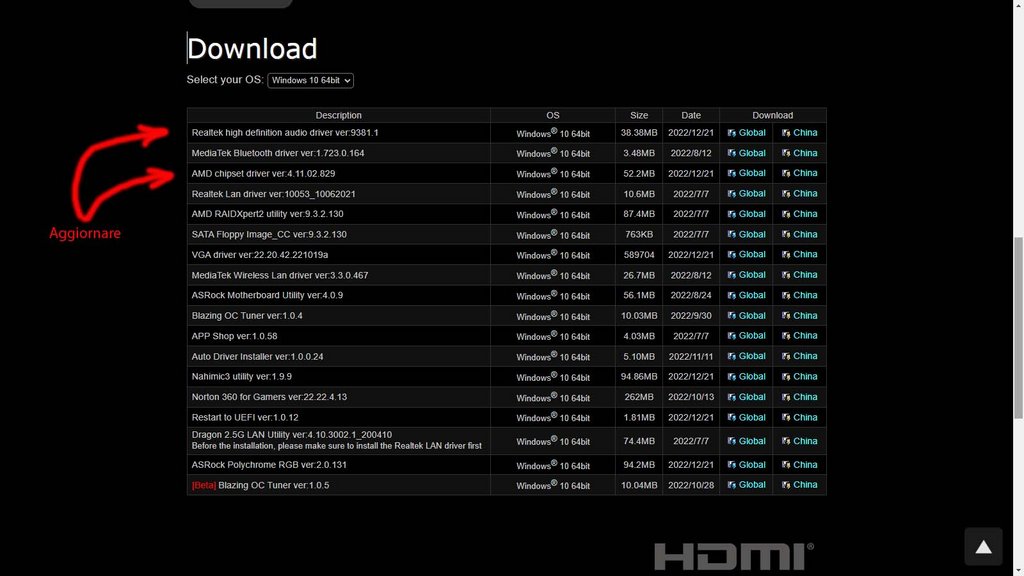
Task: Click 'MediaTek Bluetooth driver ver:1.723.0.164' description
Action: pyautogui.click(x=278, y=153)
